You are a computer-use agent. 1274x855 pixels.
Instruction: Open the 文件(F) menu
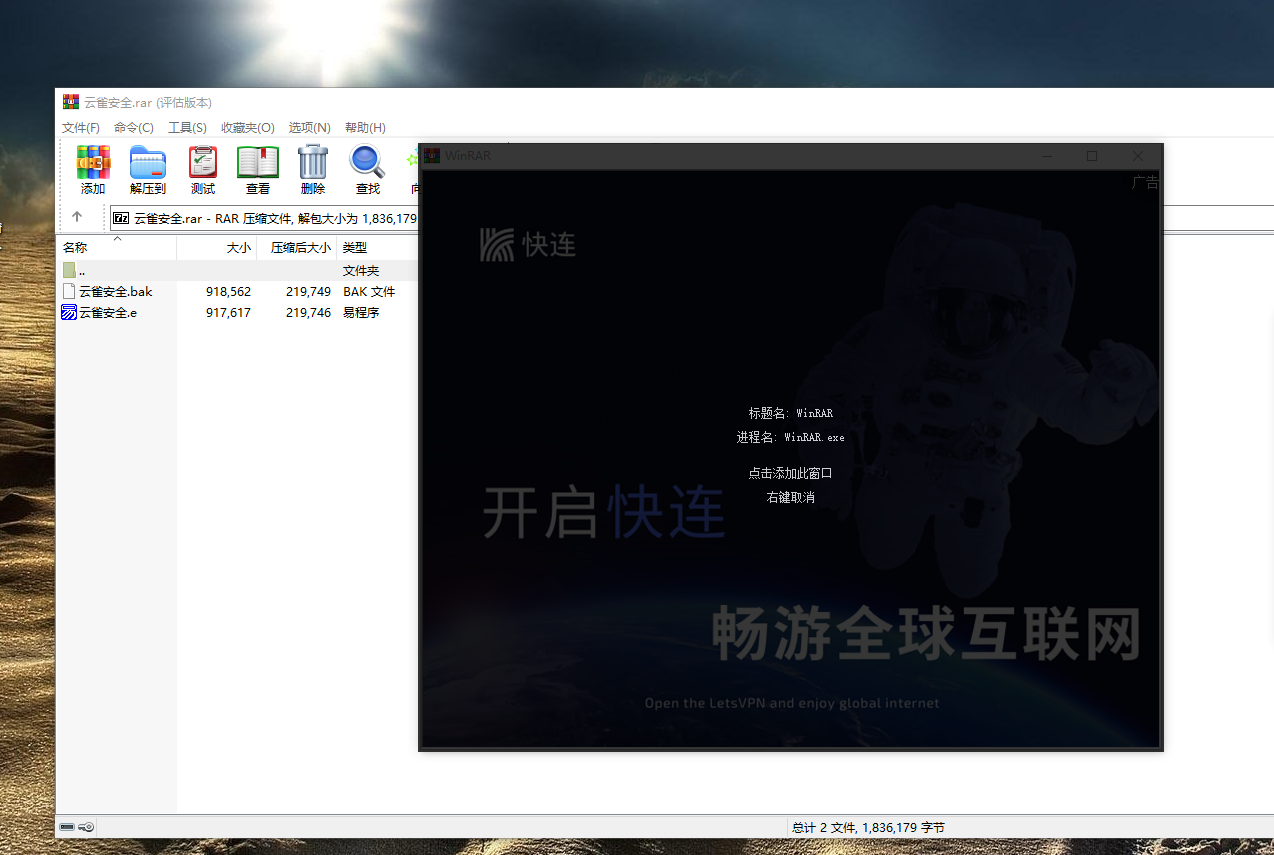81,127
